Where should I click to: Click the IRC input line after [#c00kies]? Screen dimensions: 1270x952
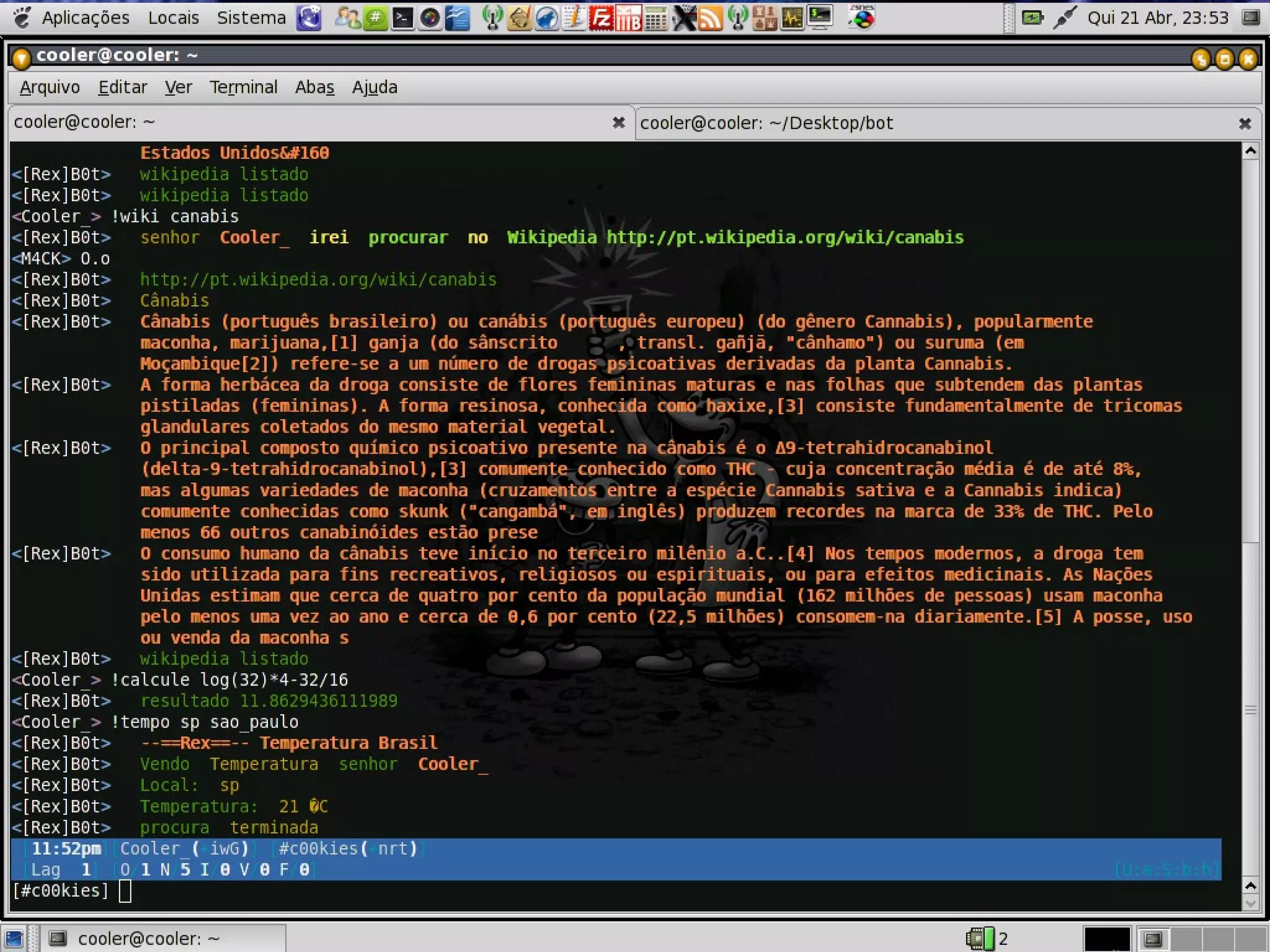click(x=676, y=891)
